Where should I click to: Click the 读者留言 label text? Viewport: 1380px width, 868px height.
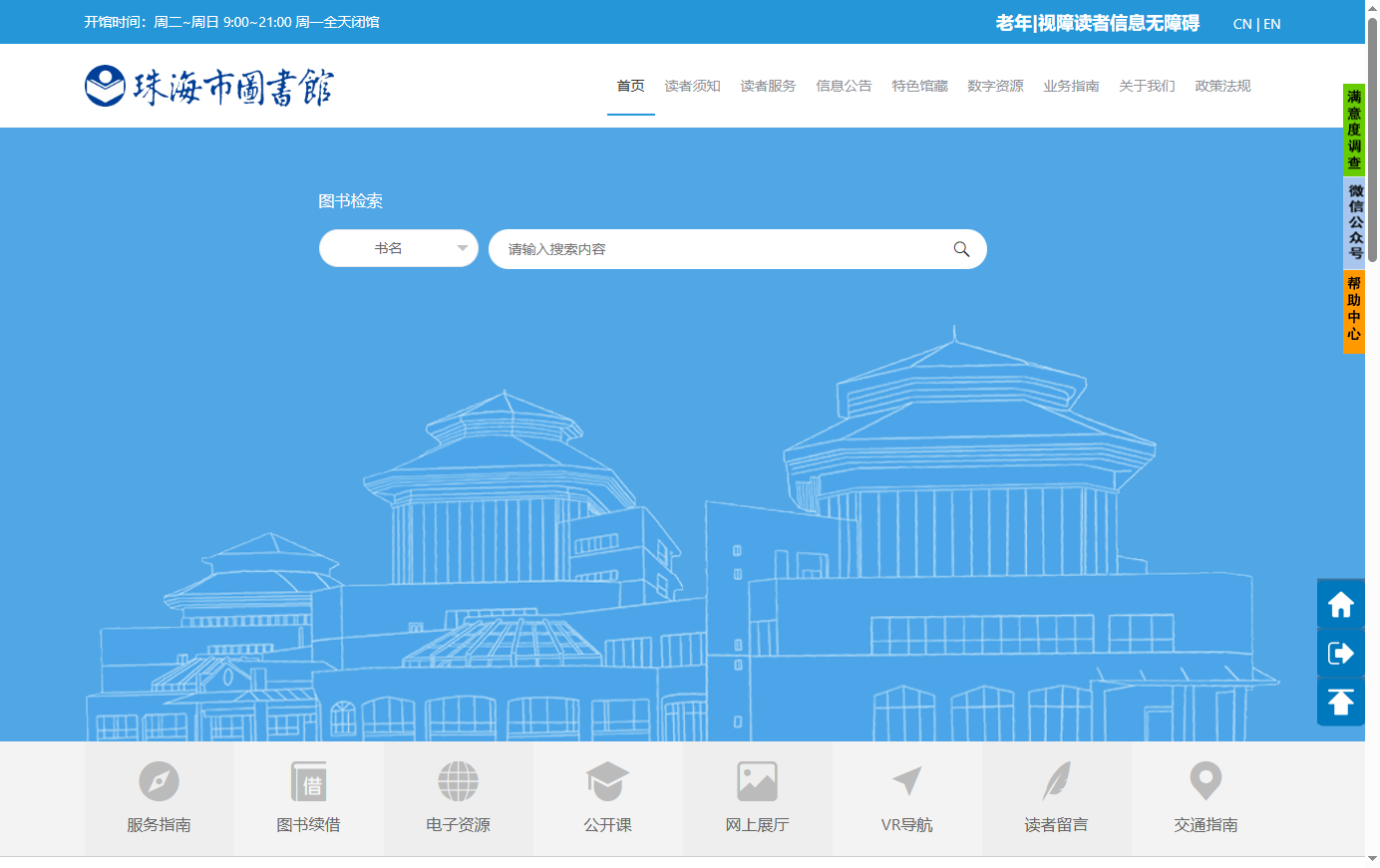[1057, 825]
